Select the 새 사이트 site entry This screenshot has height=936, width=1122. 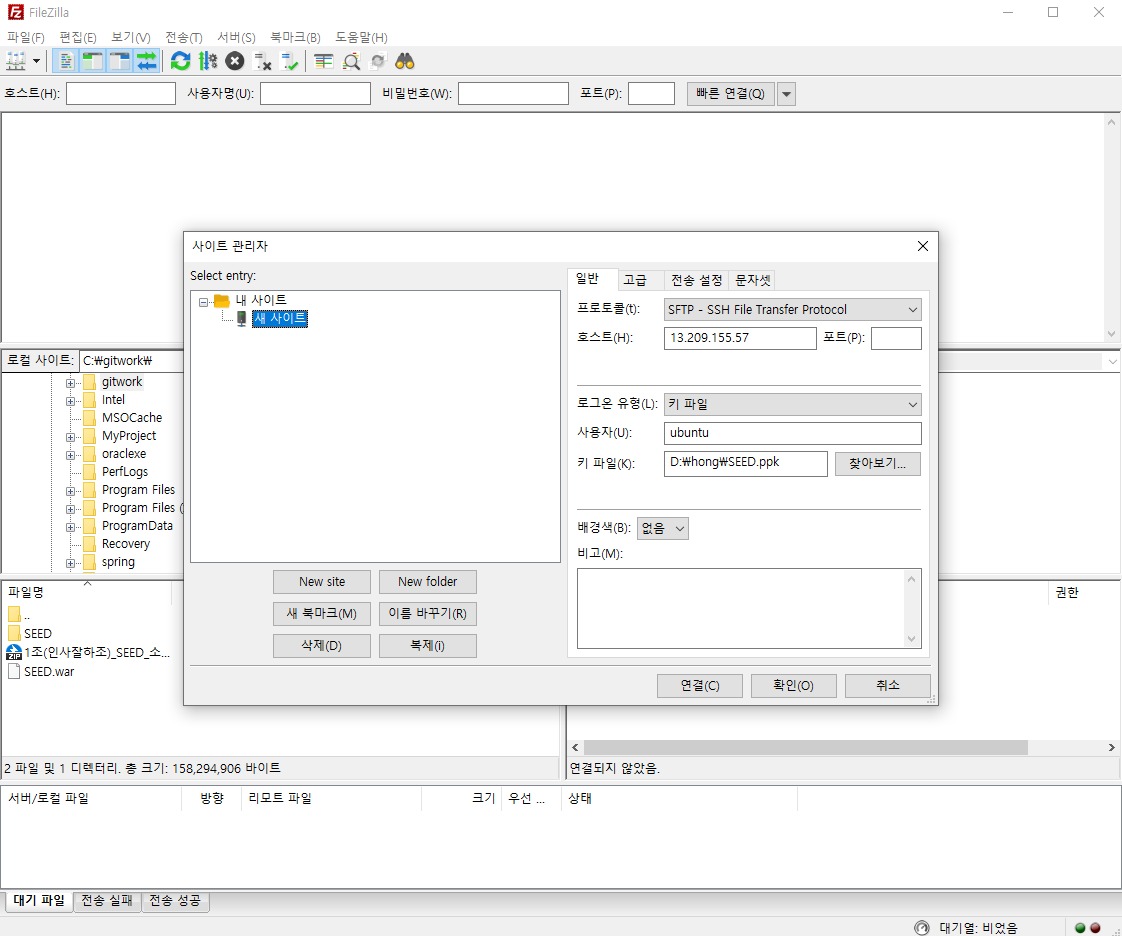tap(280, 318)
